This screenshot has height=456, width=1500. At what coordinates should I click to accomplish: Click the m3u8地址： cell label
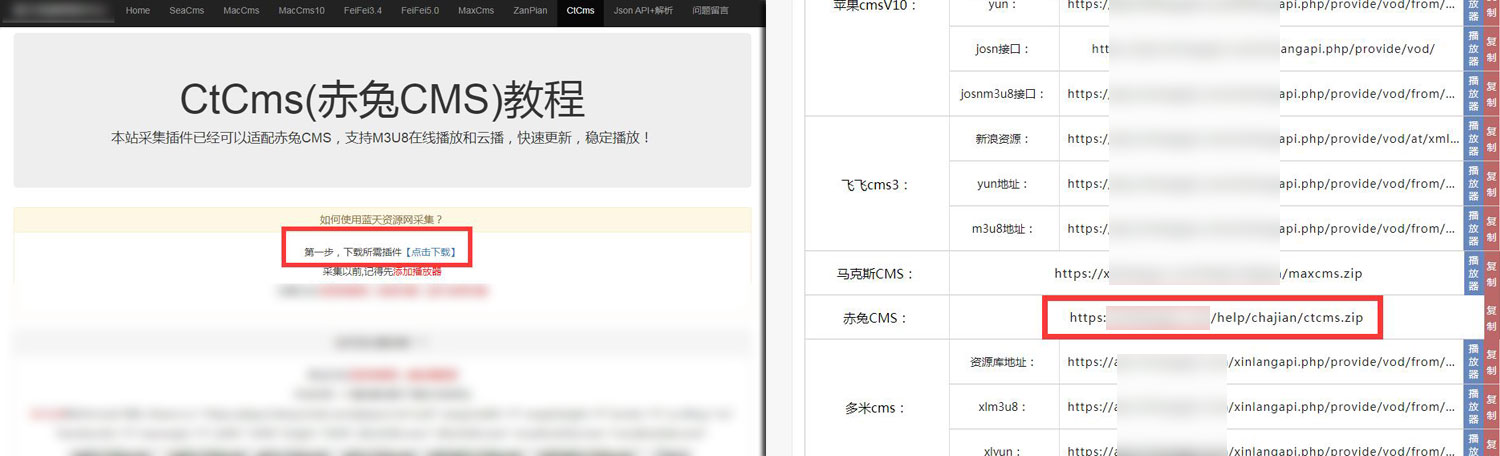coord(1003,229)
